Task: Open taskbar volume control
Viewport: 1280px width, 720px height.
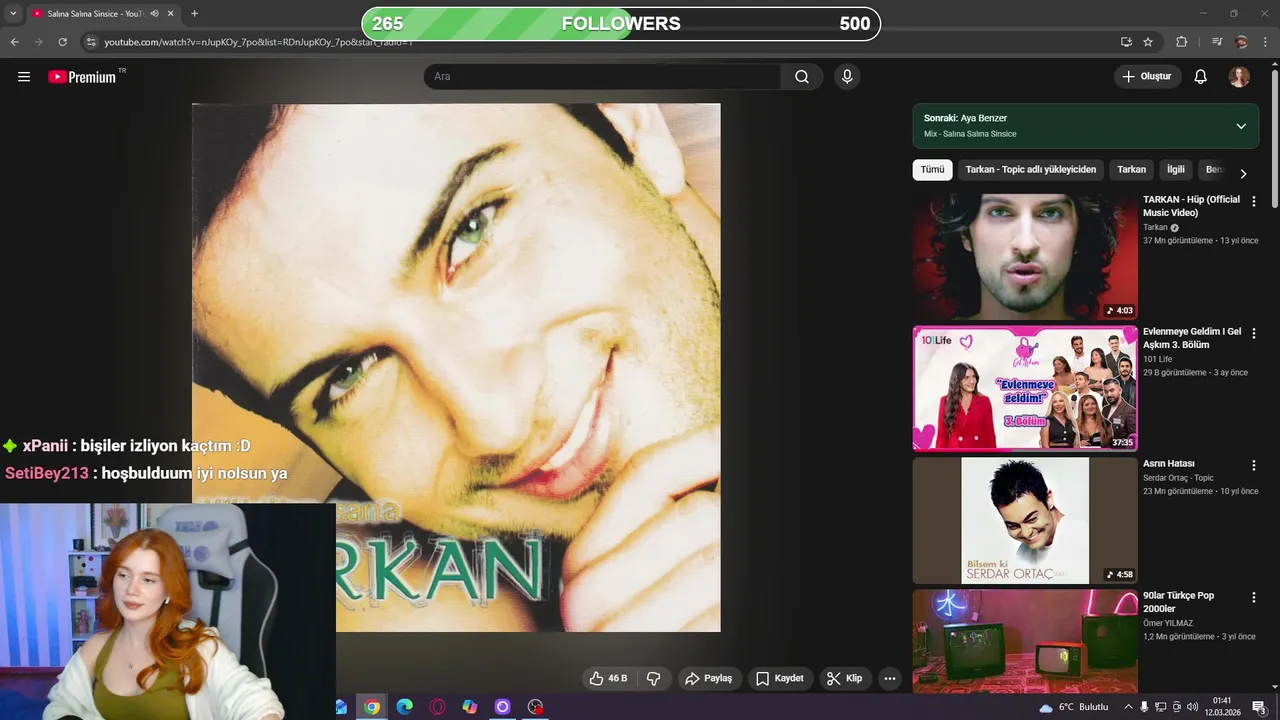Action: click(x=1192, y=707)
